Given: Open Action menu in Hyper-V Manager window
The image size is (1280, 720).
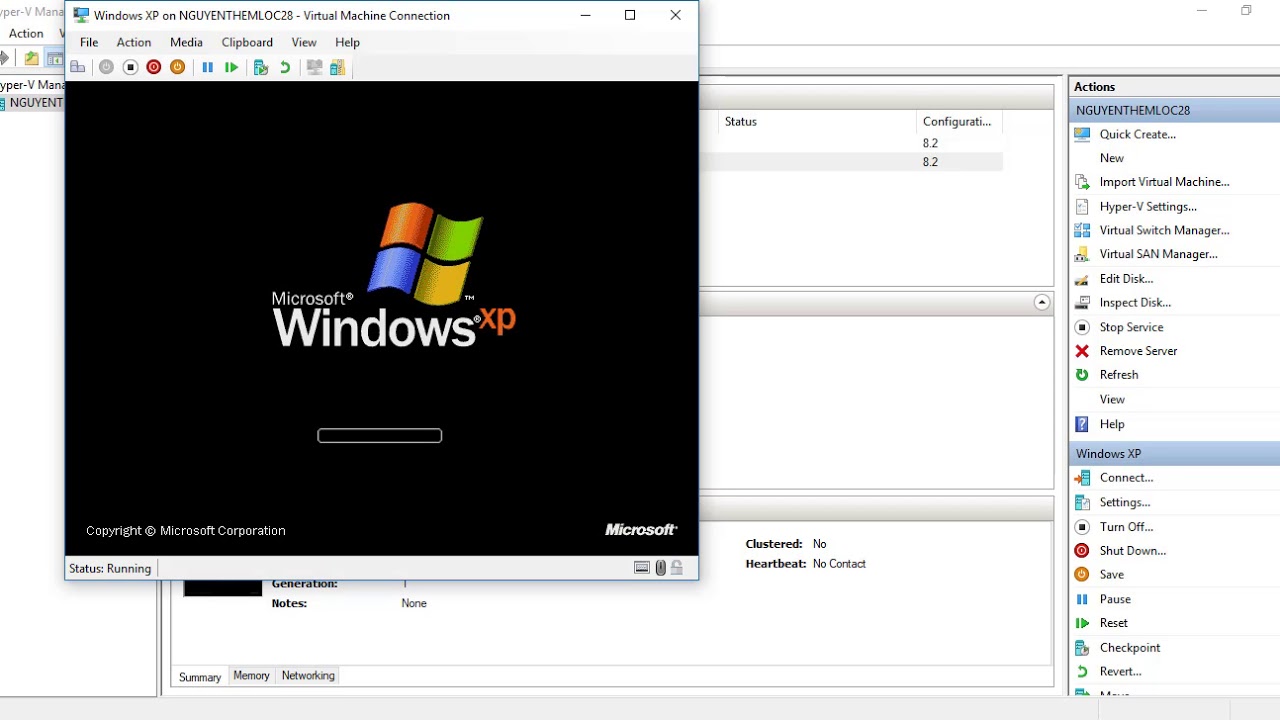Looking at the screenshot, I should (x=26, y=33).
